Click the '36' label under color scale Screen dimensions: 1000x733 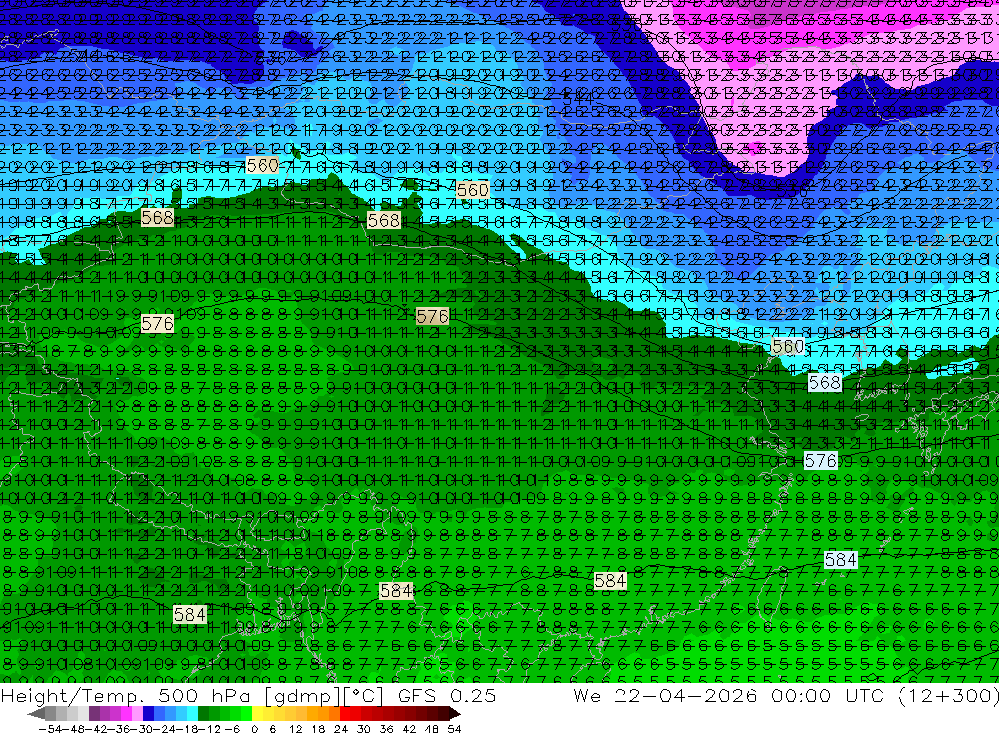tap(386, 729)
